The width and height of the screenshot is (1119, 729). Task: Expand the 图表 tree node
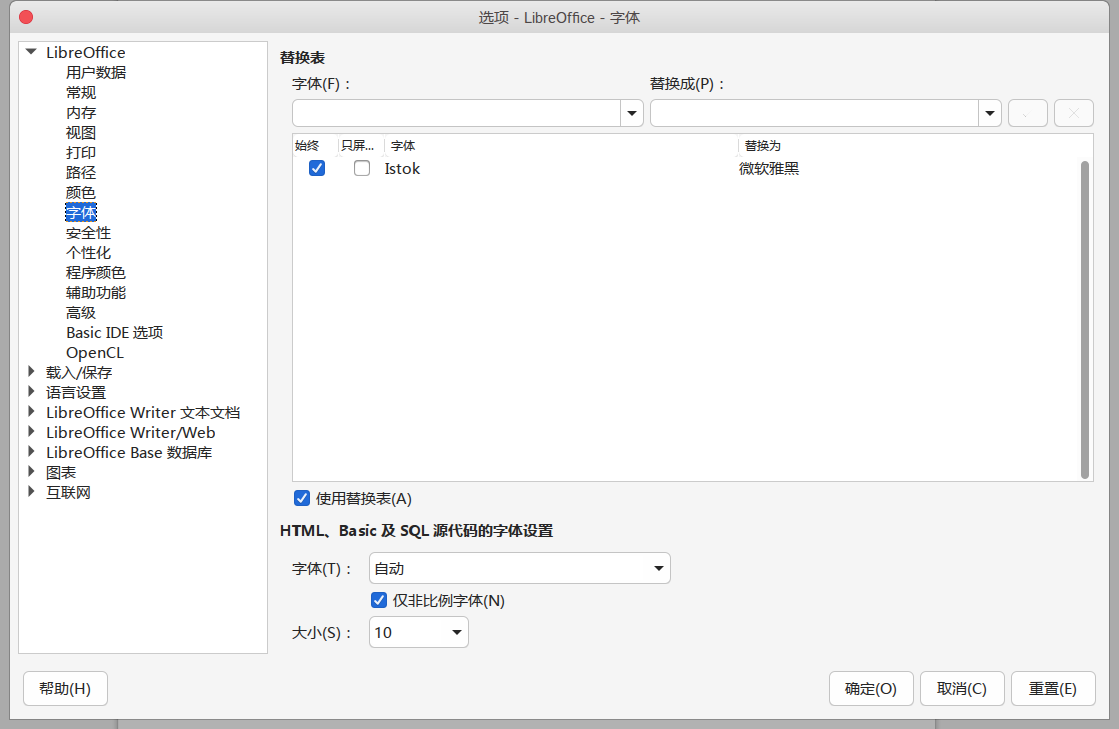click(31, 471)
